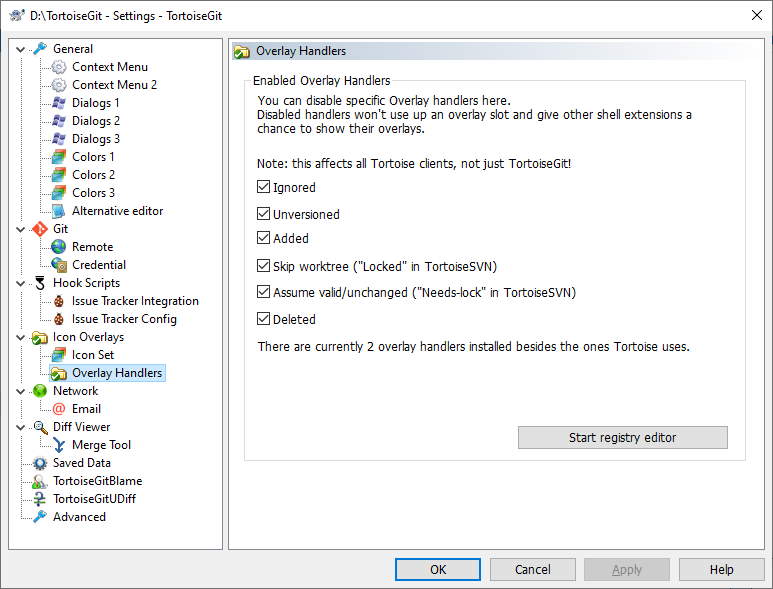Toggle the Unversioned checkbox
The height and width of the screenshot is (589, 773).
264,214
